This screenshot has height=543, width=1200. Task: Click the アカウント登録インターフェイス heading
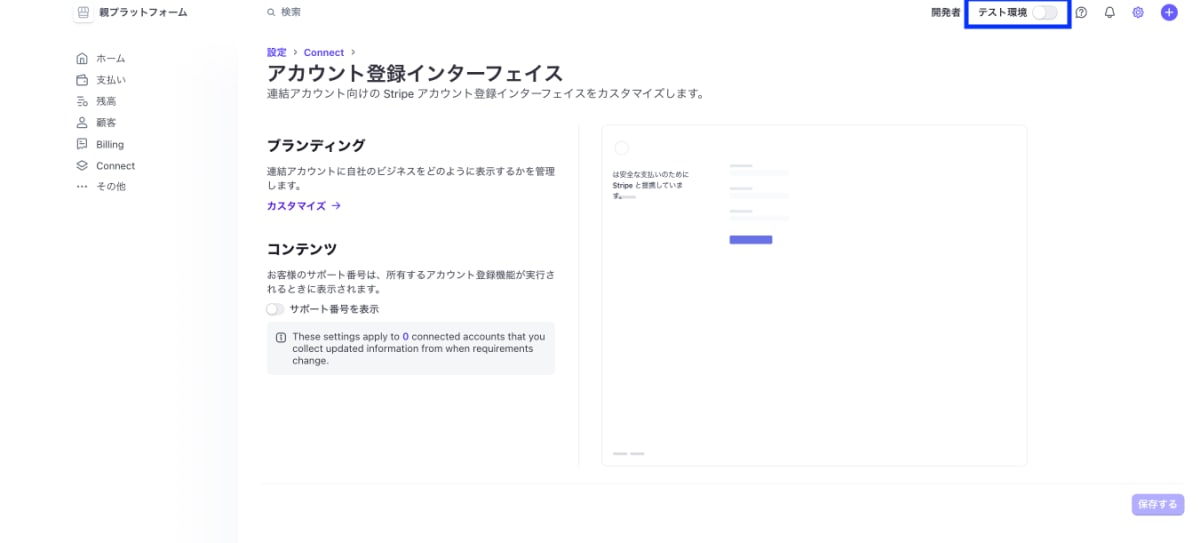pos(415,73)
